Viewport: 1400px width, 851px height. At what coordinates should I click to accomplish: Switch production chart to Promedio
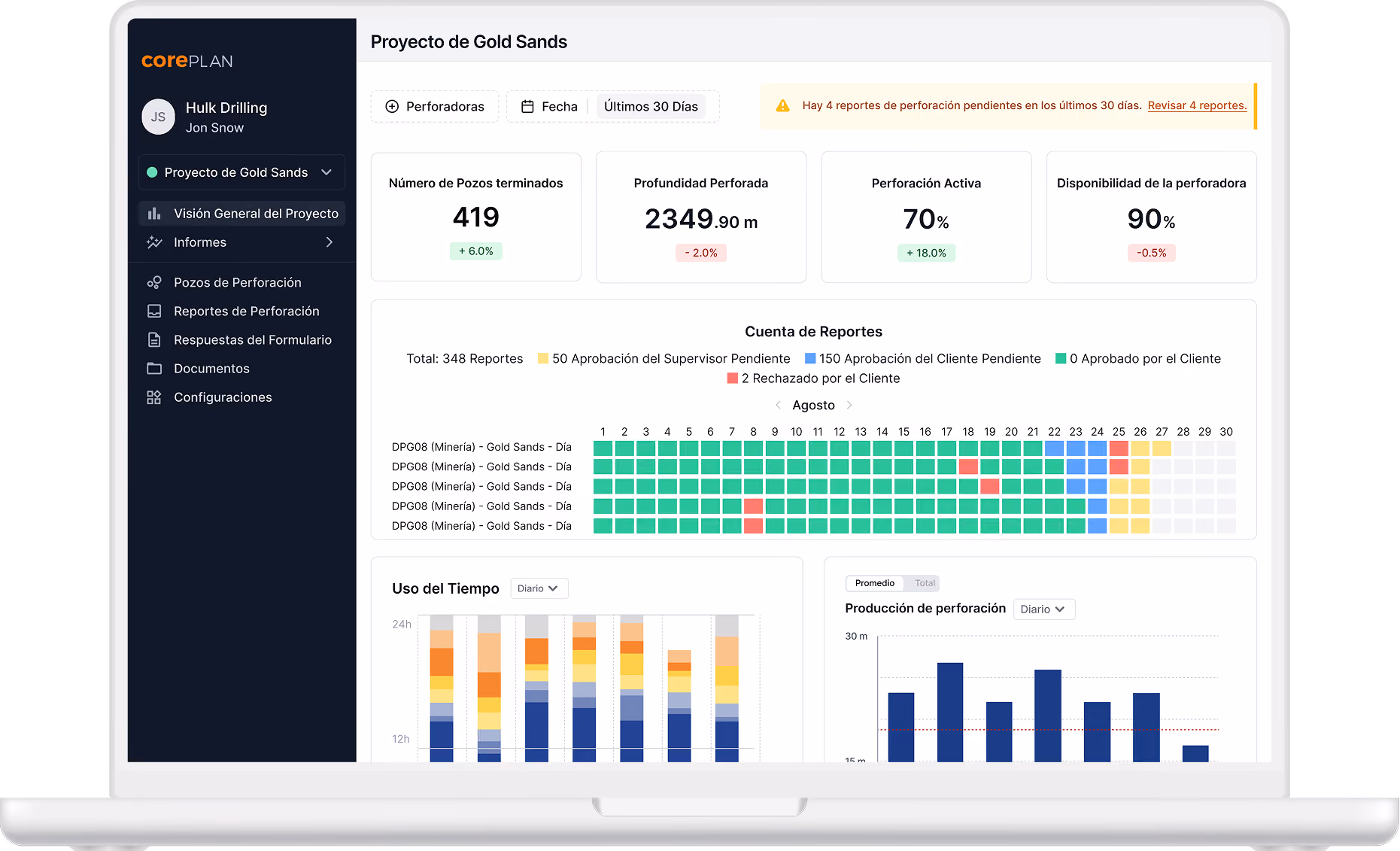875,583
